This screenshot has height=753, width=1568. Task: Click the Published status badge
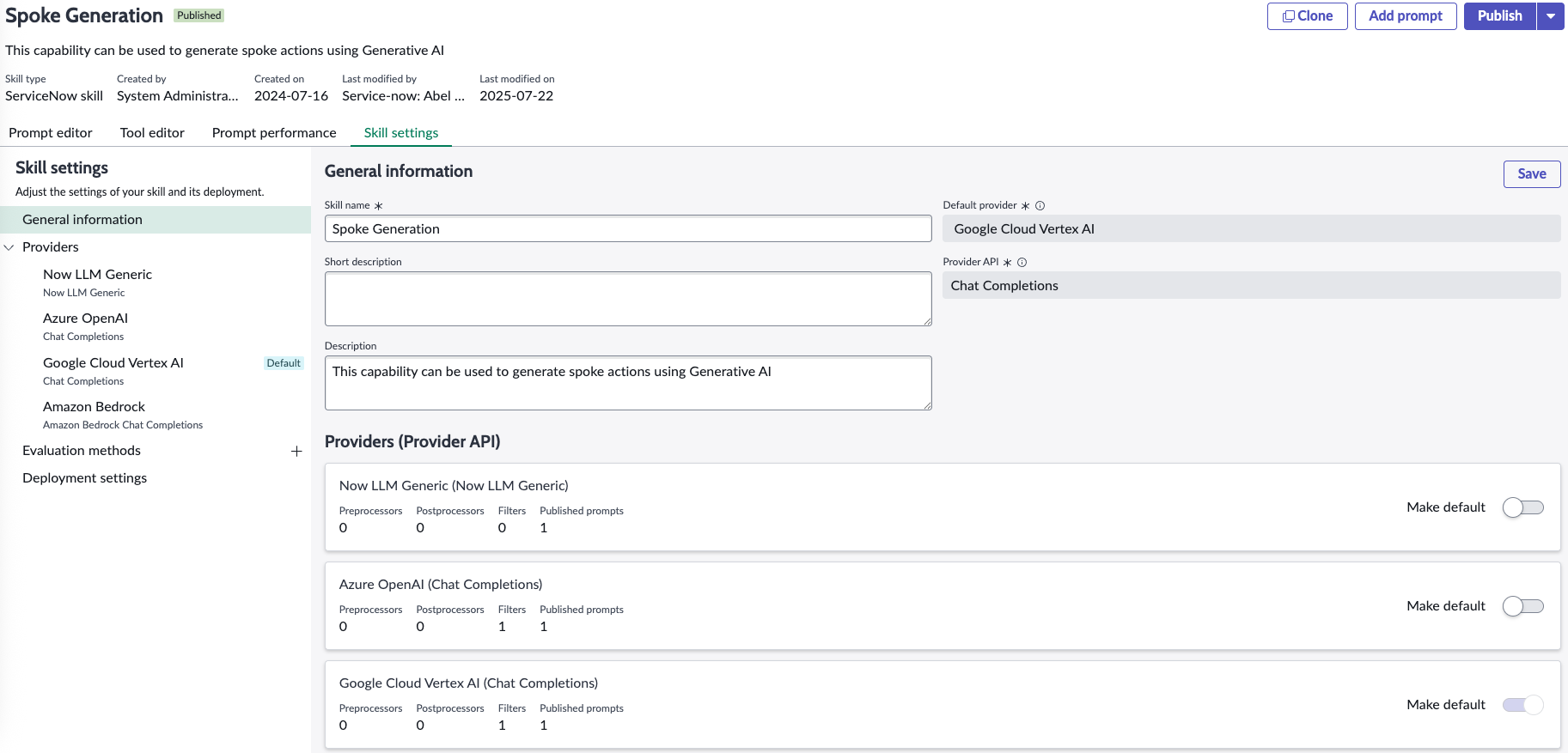click(x=199, y=15)
